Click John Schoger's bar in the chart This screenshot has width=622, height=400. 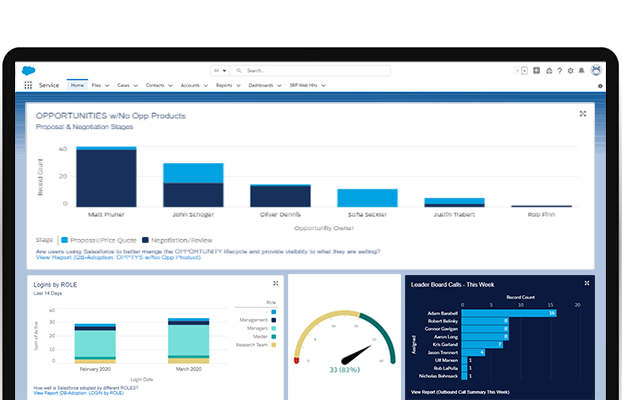[x=193, y=185]
